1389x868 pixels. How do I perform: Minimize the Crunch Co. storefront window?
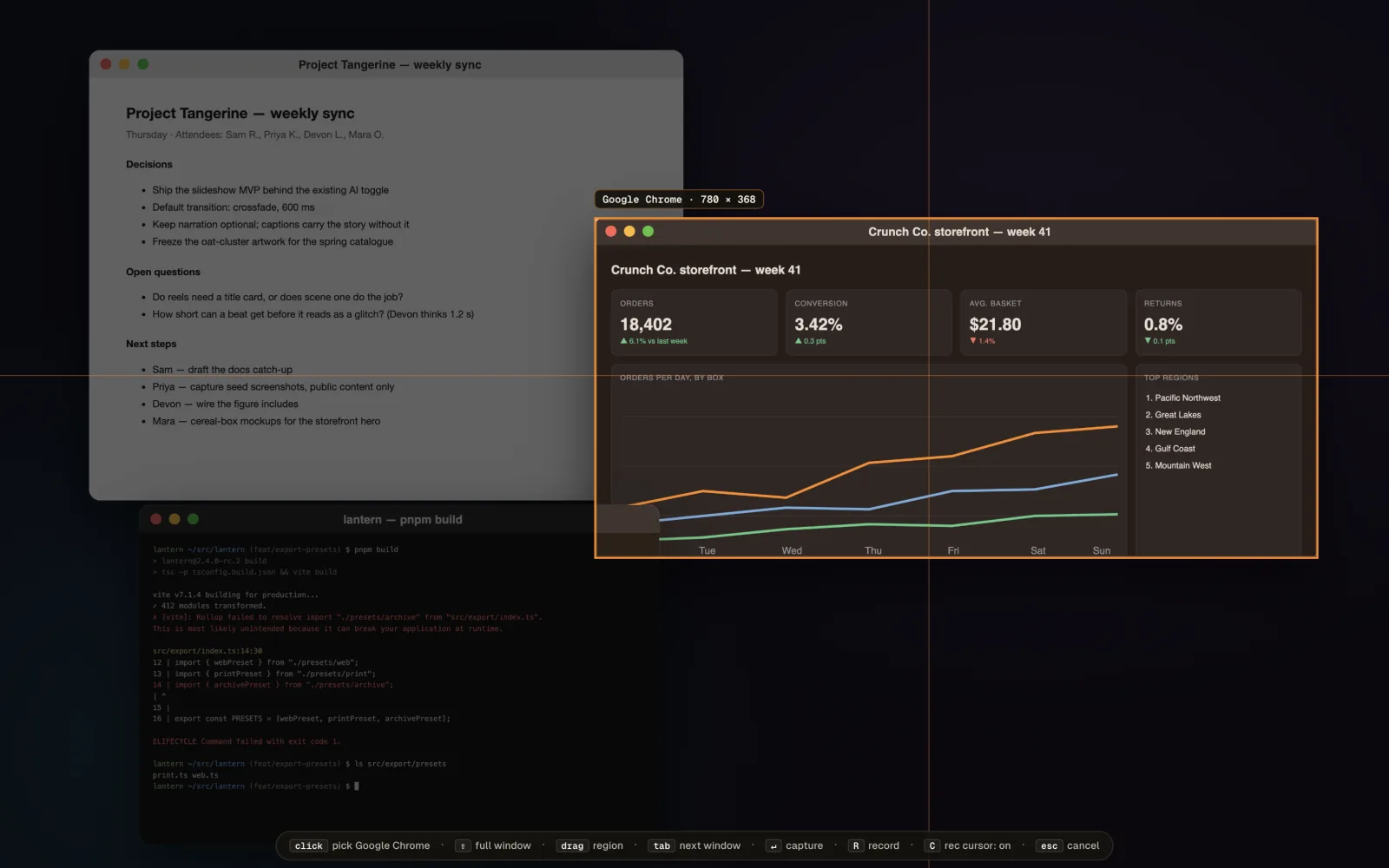click(629, 232)
